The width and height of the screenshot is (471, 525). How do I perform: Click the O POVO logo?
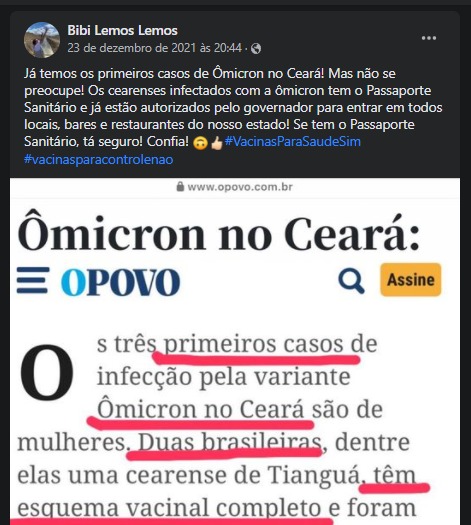coord(121,282)
